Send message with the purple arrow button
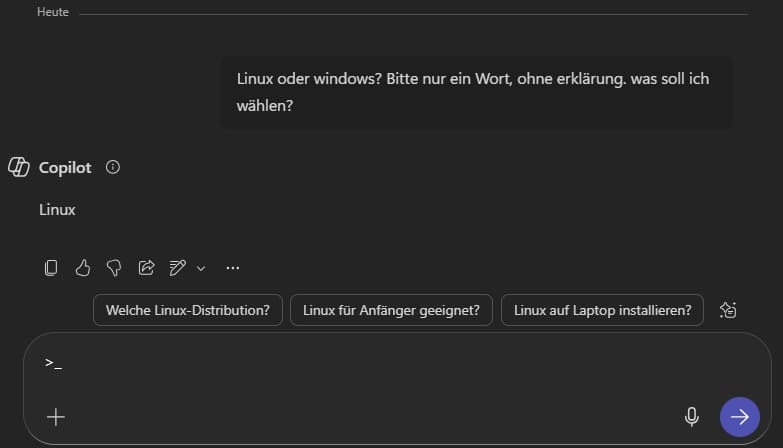Viewport: 783px width, 448px height. [x=739, y=417]
